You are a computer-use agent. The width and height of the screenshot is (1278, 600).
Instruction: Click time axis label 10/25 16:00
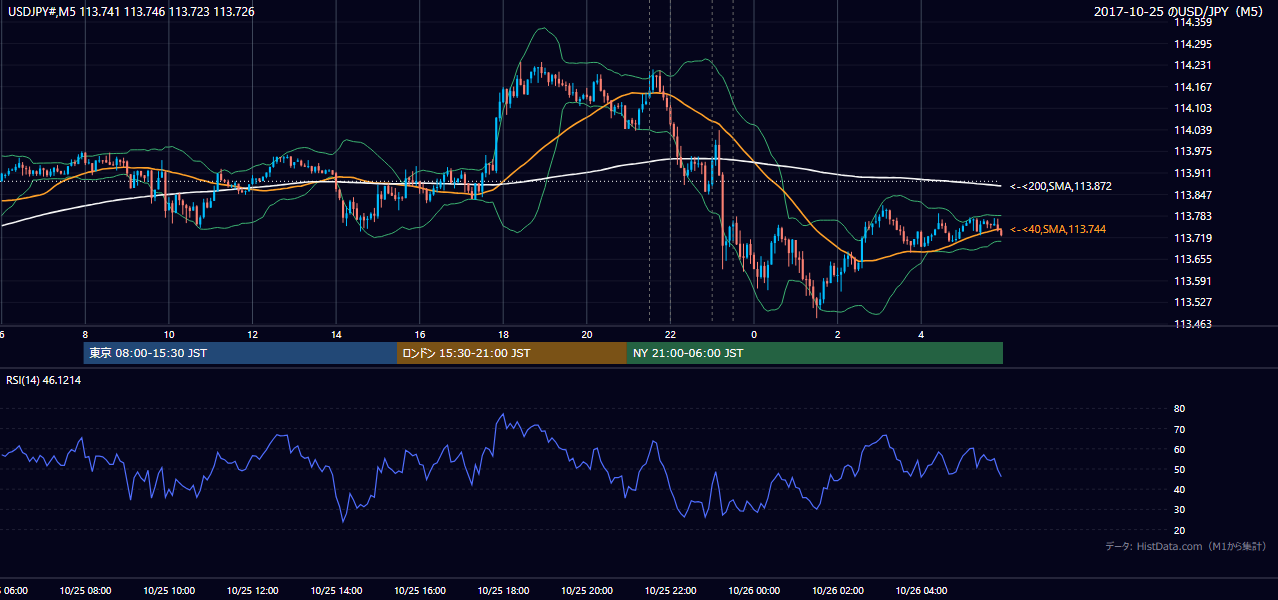point(420,590)
